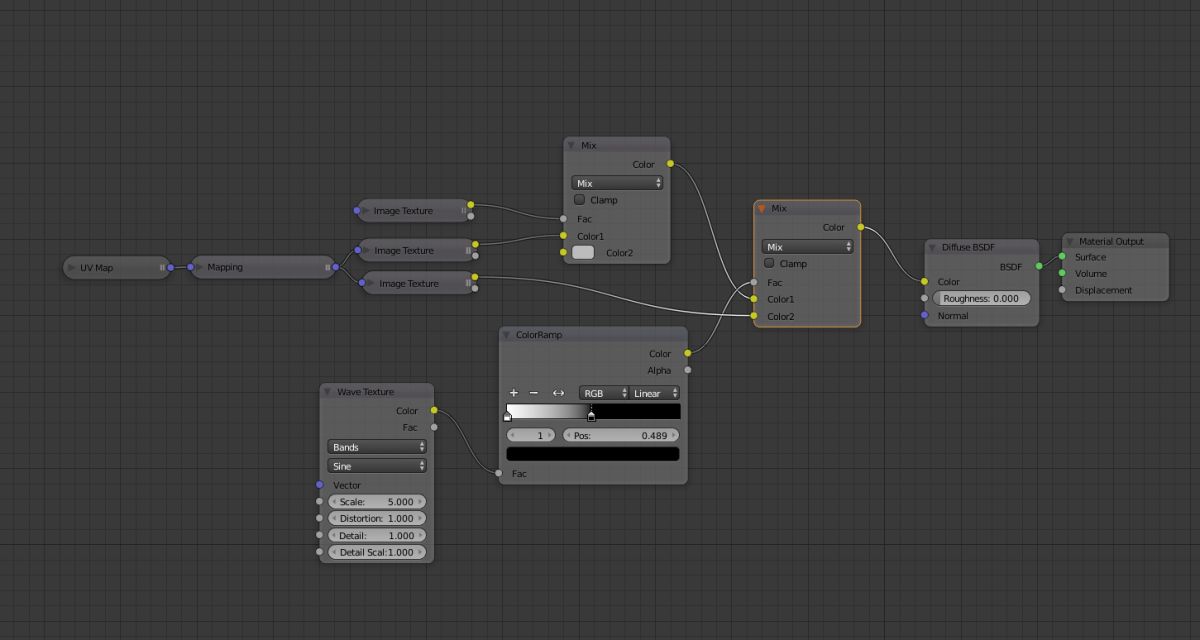Screen dimensions: 1200x640
Task: Click the UV Map node output socket
Action: tap(171, 267)
